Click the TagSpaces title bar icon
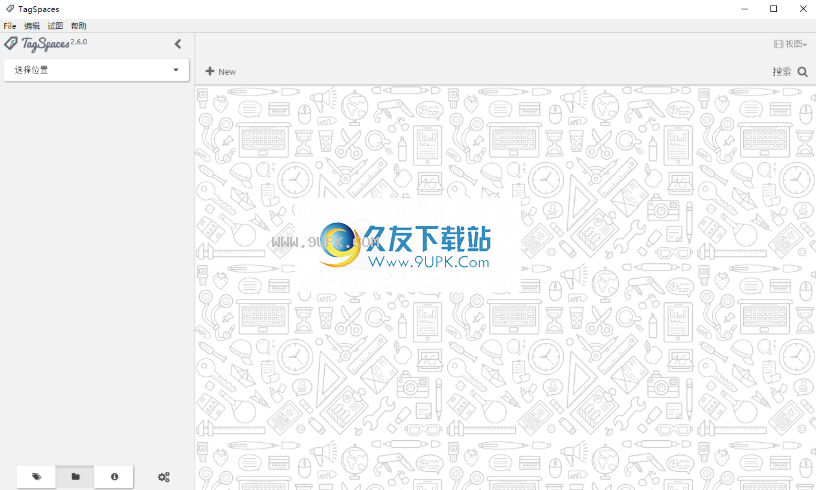The height and width of the screenshot is (490, 816). click(x=10, y=9)
